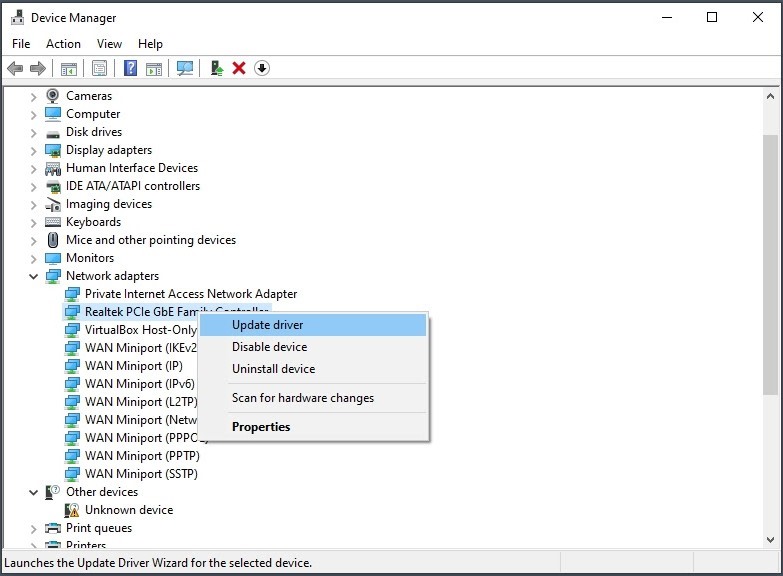Click the Human Interface Devices label
The width and height of the screenshot is (783, 576).
click(x=132, y=168)
